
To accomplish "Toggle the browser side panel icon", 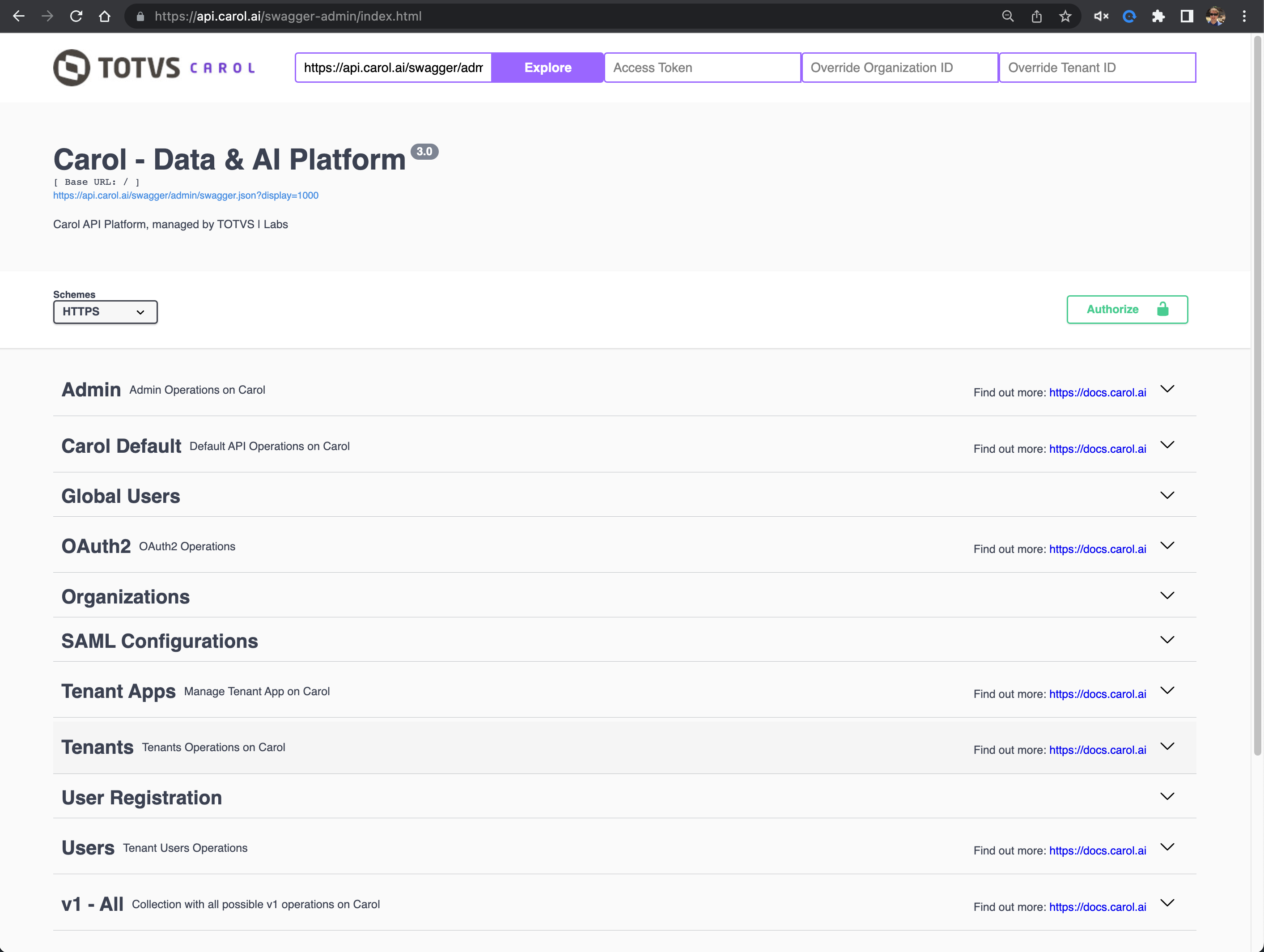I will click(1187, 16).
